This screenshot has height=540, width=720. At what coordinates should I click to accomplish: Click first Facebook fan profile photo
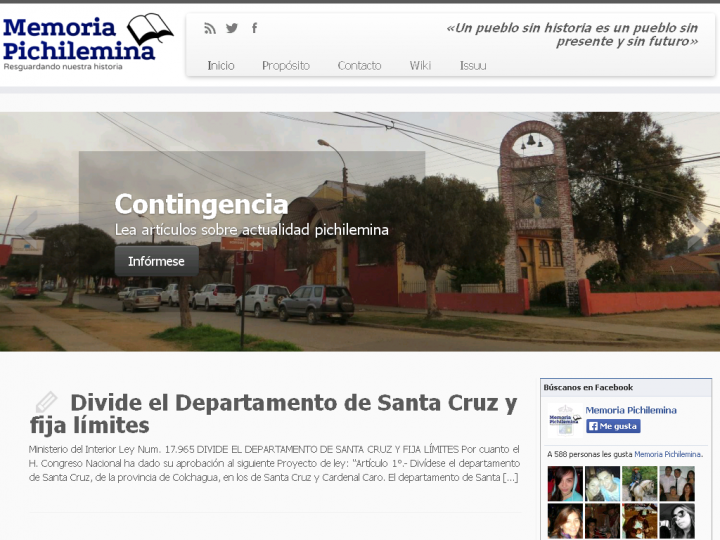pyautogui.click(x=564, y=483)
